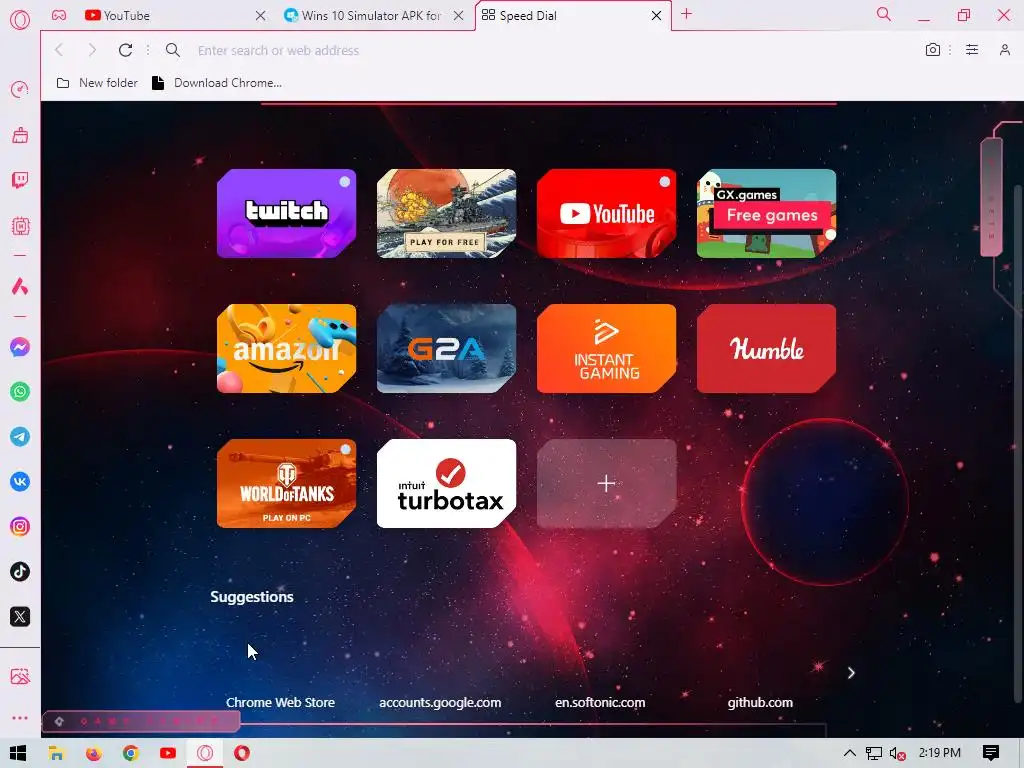Open the Instant Gaming tile

607,349
